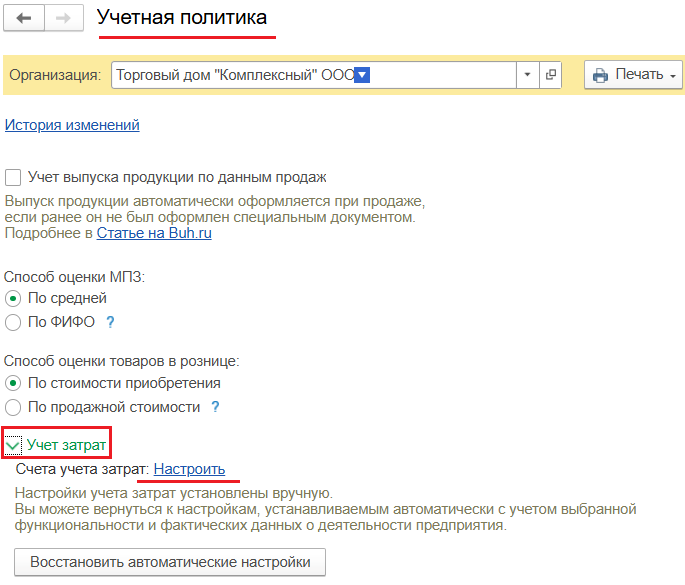The image size is (685, 585).
Task: Open the Статье на Buh.ru link
Action: coord(154,233)
